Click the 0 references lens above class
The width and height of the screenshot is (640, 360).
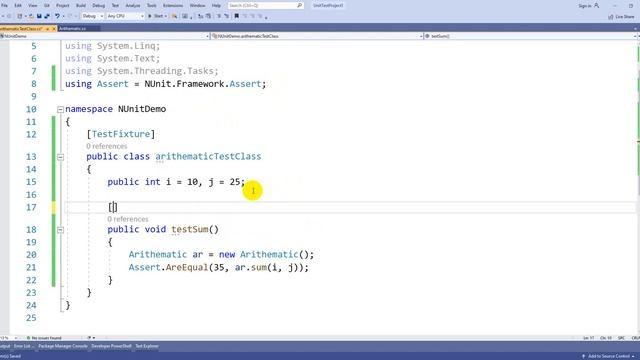(x=107, y=146)
